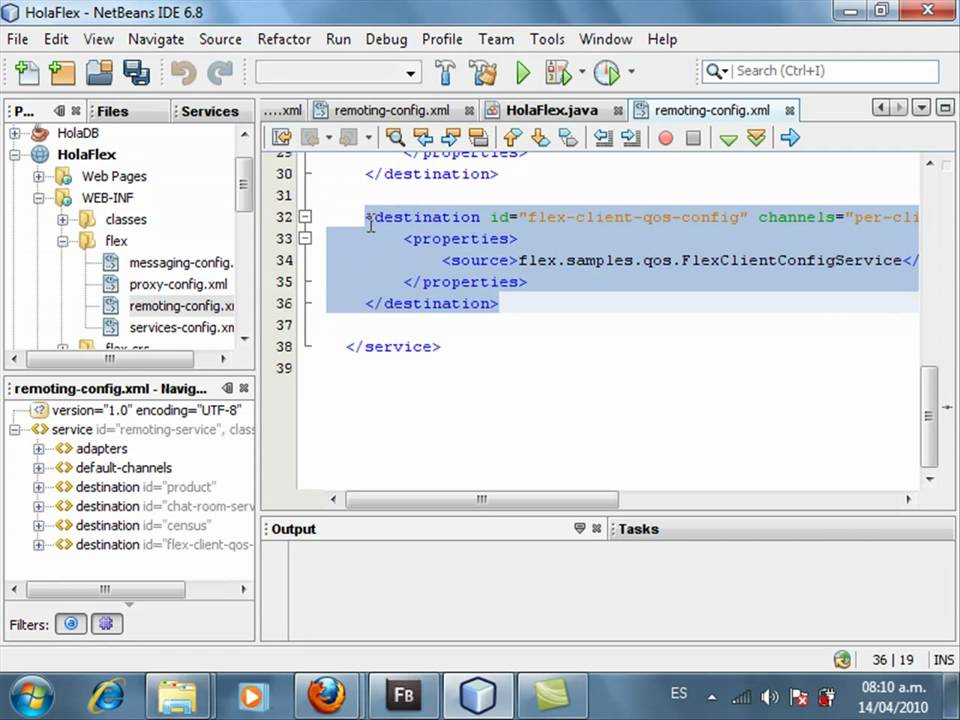The width and height of the screenshot is (960, 720).
Task: Maximize the editor window button
Action: point(945,108)
